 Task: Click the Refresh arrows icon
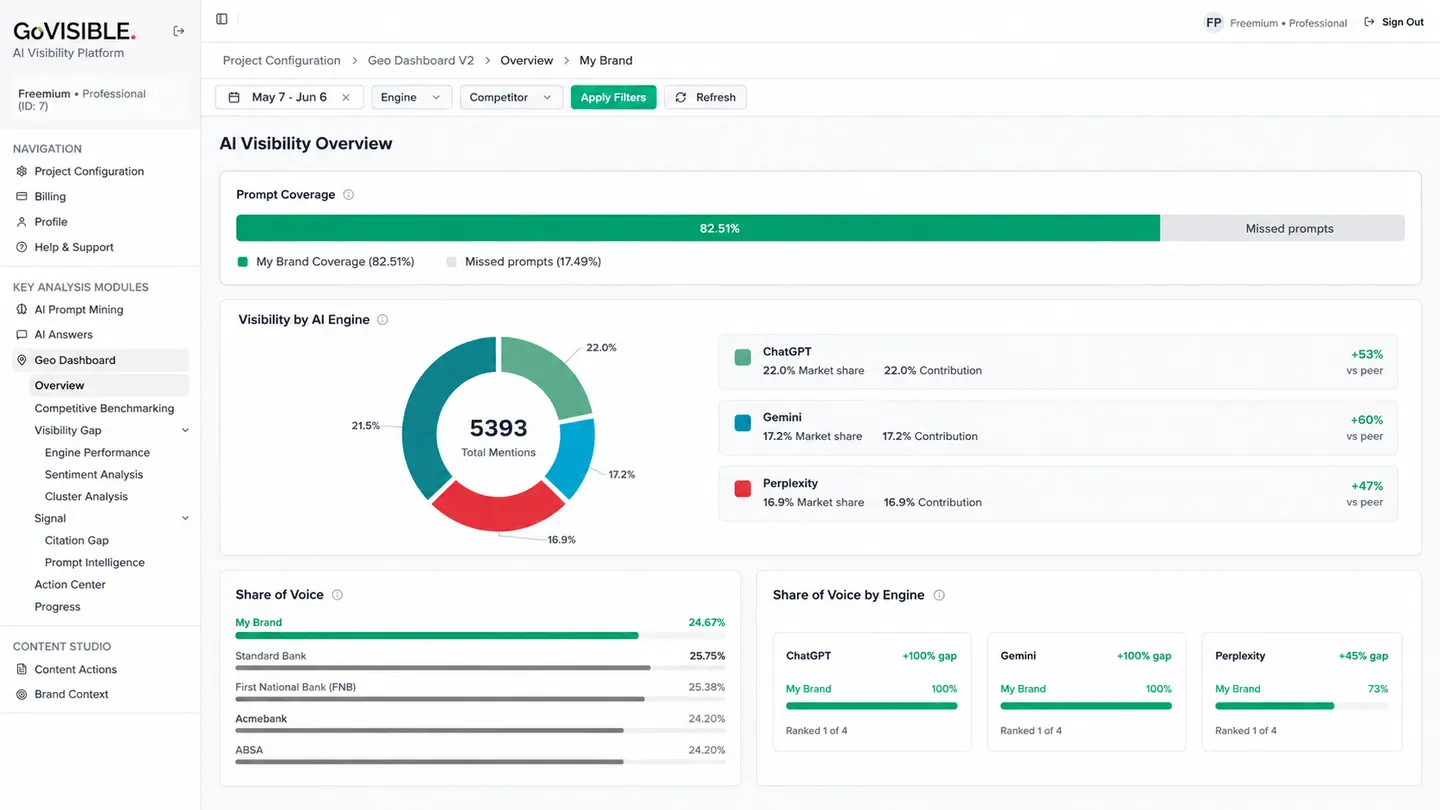click(681, 97)
